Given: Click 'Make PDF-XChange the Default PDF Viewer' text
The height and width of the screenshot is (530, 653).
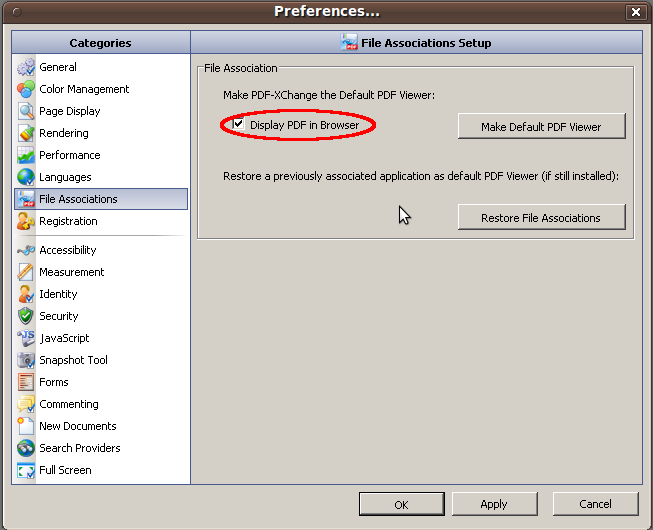Looking at the screenshot, I should 329,95.
